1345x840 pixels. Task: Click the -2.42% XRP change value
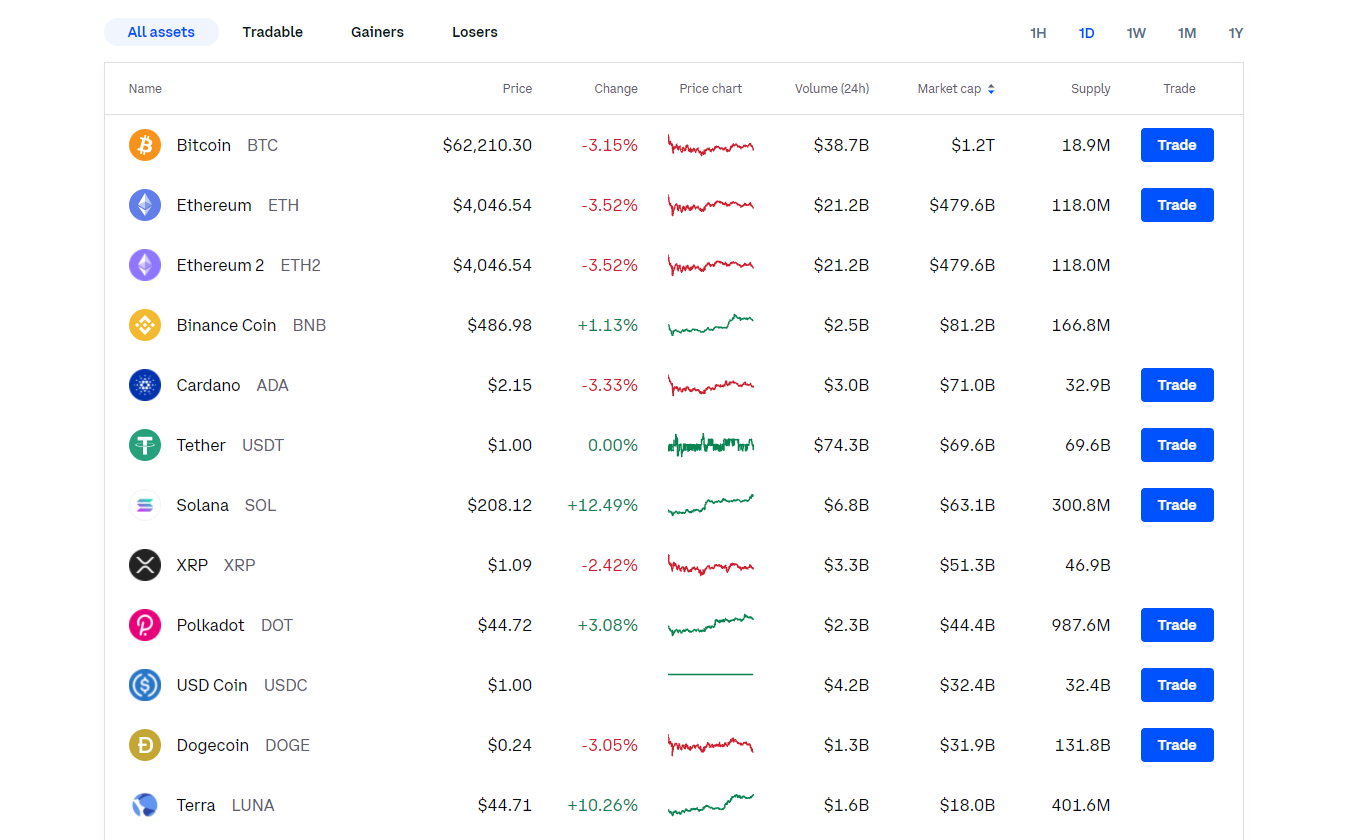click(610, 565)
